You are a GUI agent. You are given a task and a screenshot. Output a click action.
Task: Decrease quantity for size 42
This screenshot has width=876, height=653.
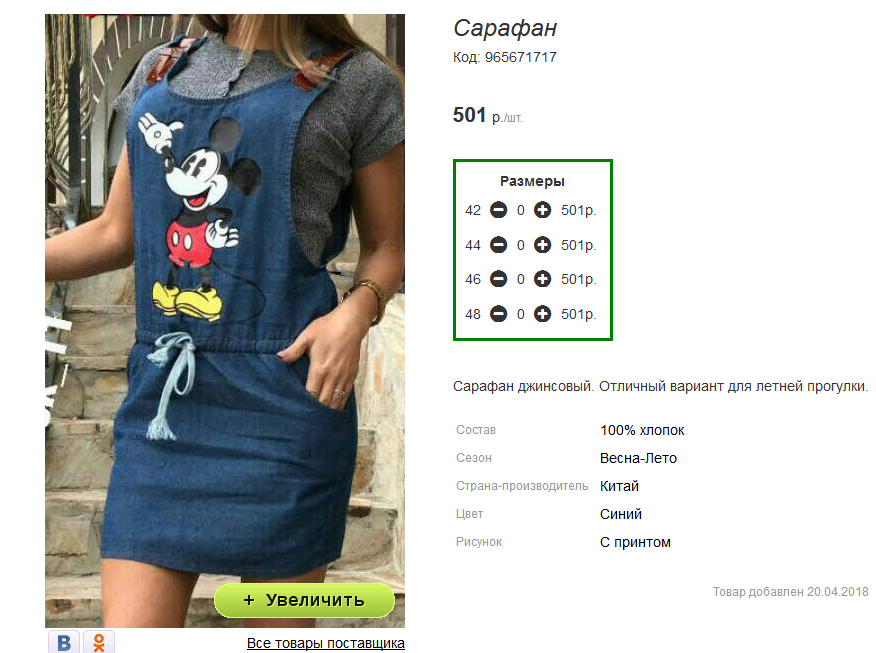[x=498, y=210]
